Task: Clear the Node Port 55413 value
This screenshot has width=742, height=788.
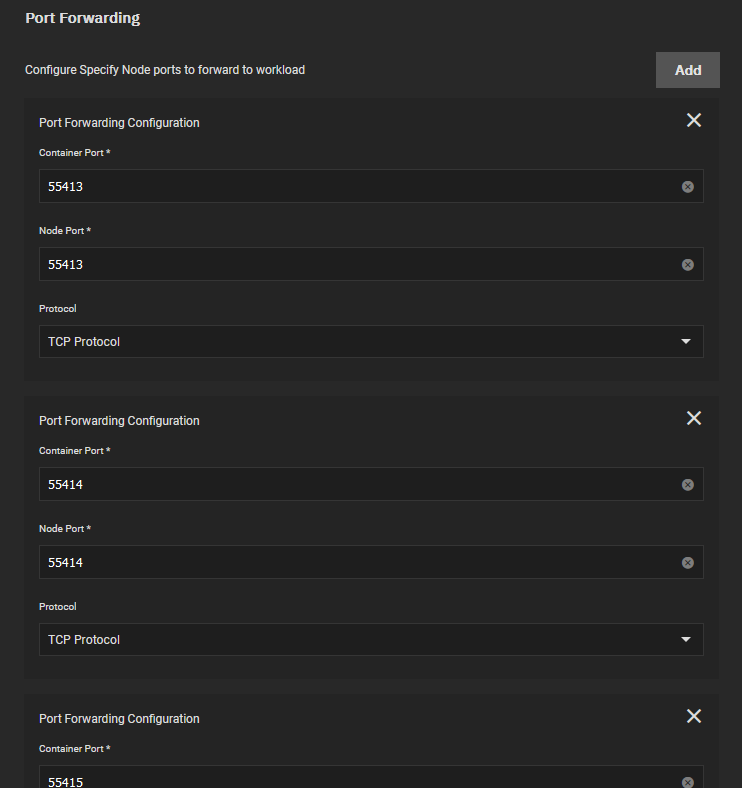Action: tap(688, 265)
